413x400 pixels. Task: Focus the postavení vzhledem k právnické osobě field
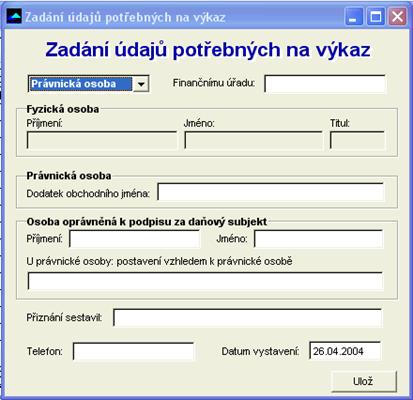point(205,281)
